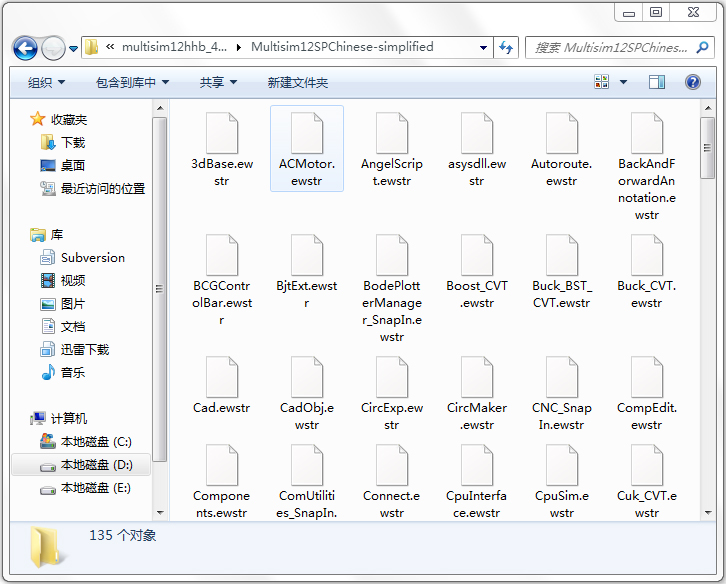Click the Refresh button beside address bar
726x584 pixels.
point(506,47)
